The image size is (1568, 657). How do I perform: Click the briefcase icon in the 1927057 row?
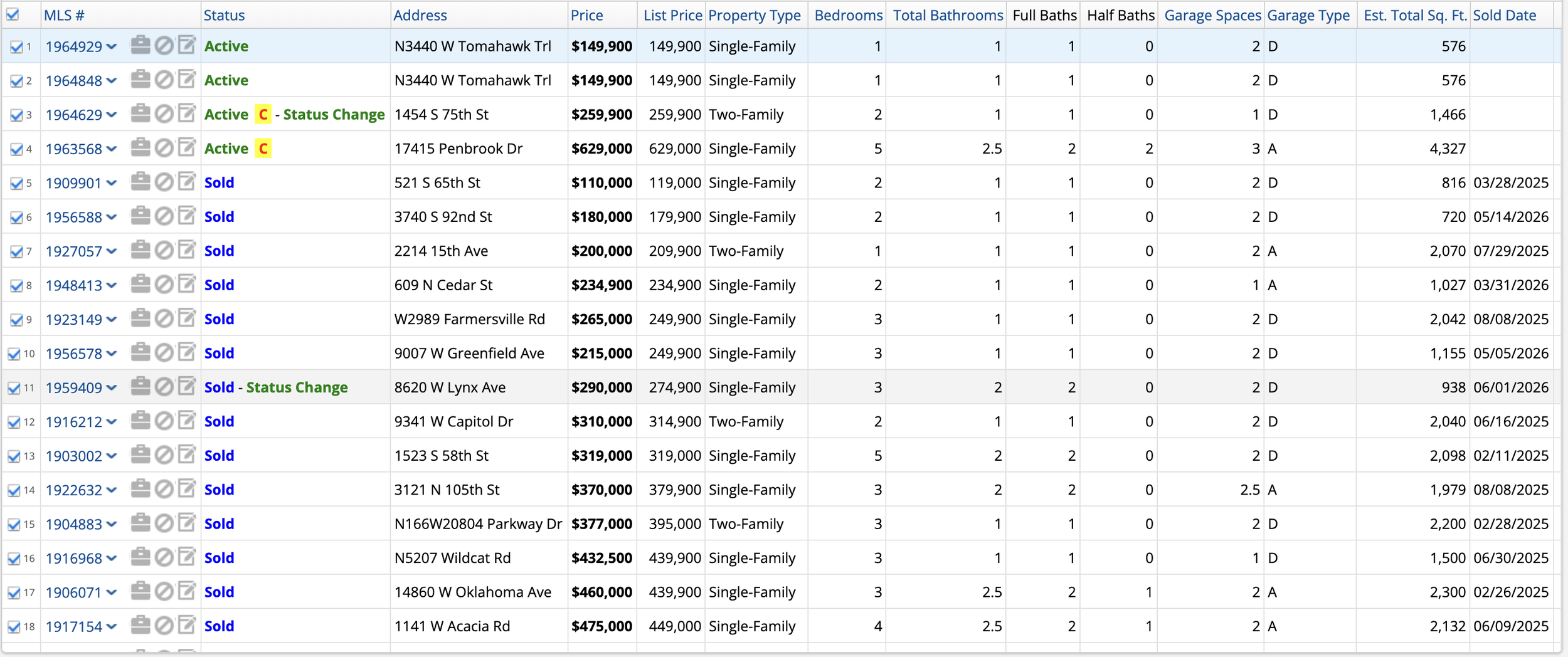click(x=140, y=250)
